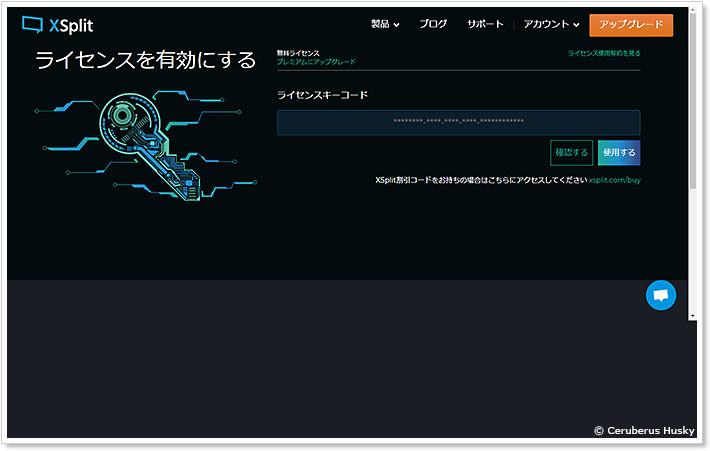
Task: Expand the 製品 dropdown menu
Action: tap(385, 24)
